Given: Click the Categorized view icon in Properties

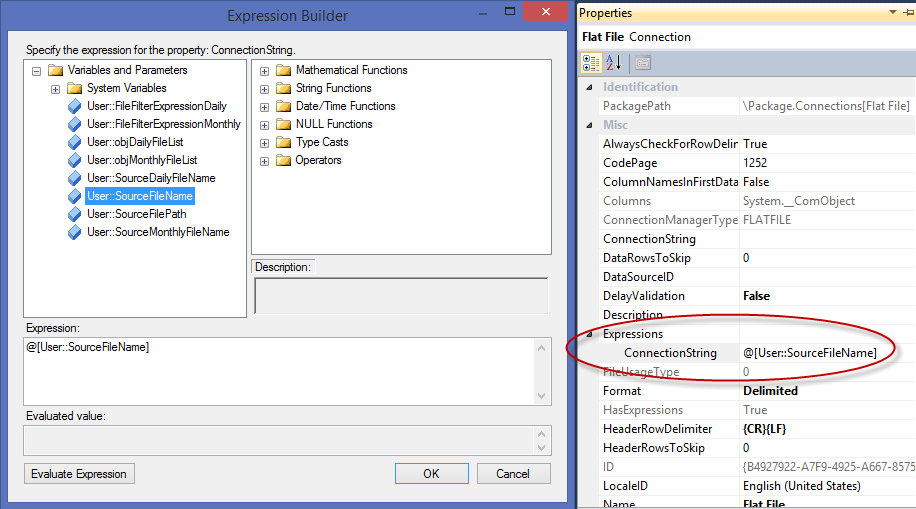Looking at the screenshot, I should click(x=591, y=62).
